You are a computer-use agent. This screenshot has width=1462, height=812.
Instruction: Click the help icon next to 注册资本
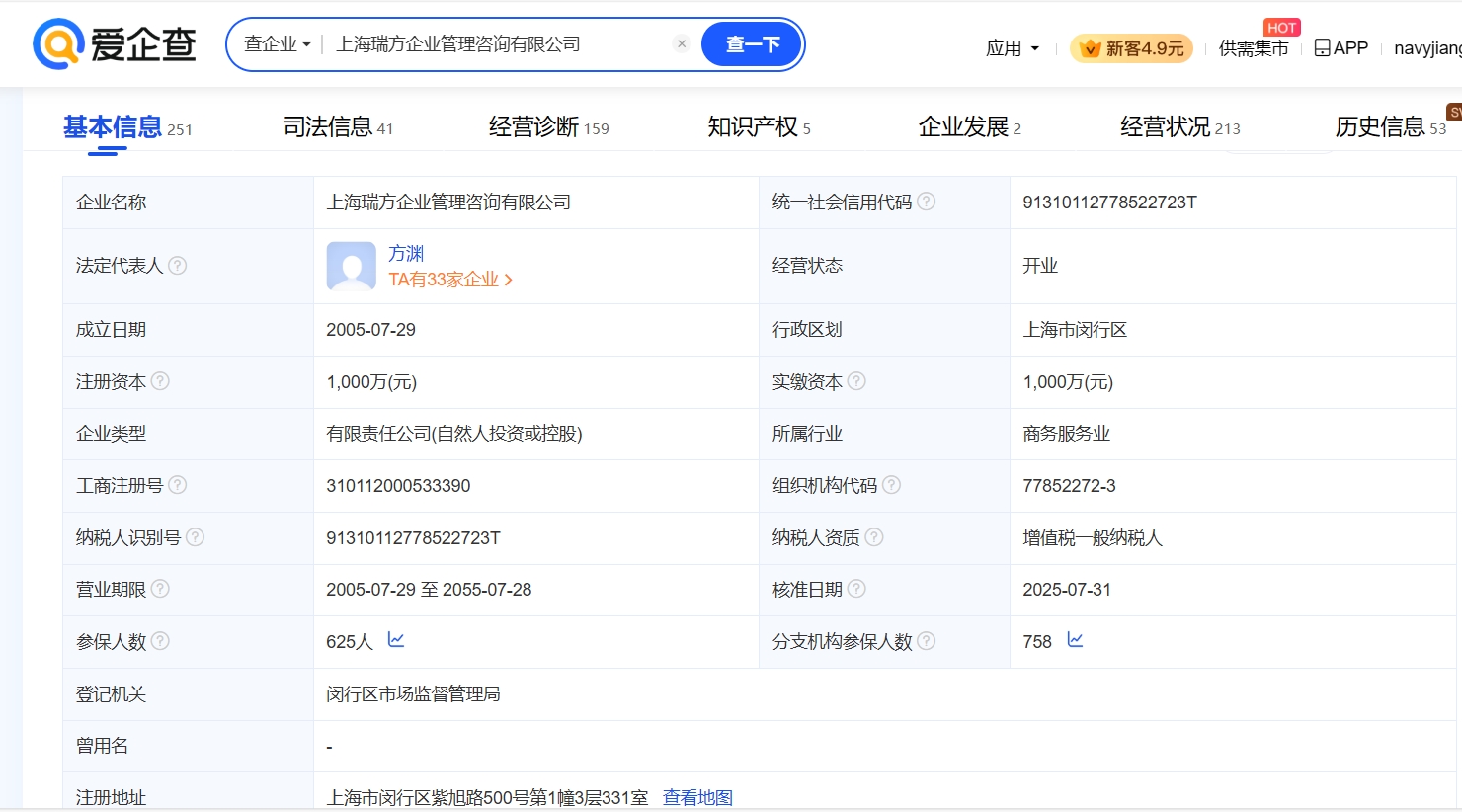[160, 381]
